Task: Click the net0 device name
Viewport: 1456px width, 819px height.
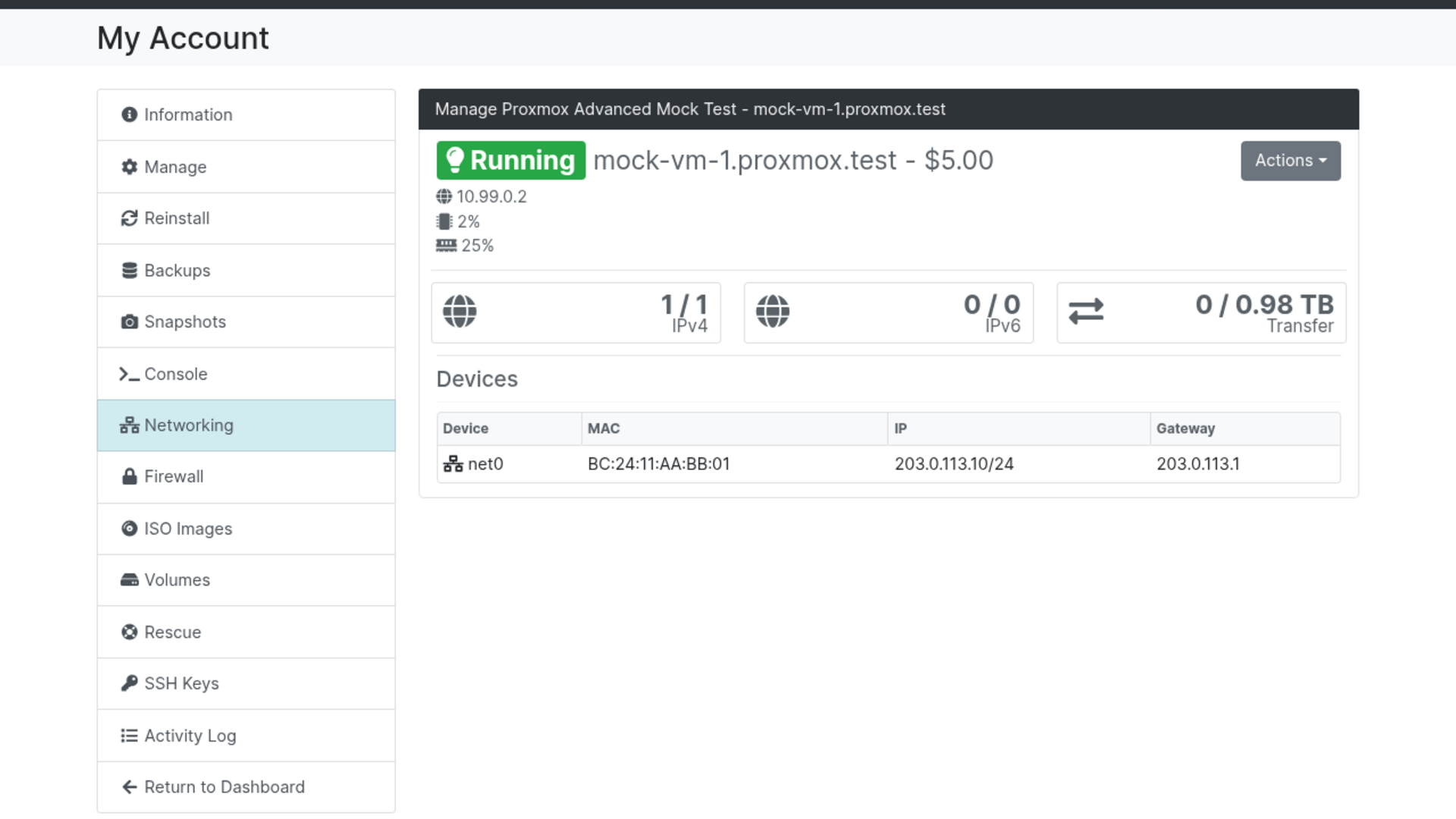Action: pyautogui.click(x=485, y=464)
